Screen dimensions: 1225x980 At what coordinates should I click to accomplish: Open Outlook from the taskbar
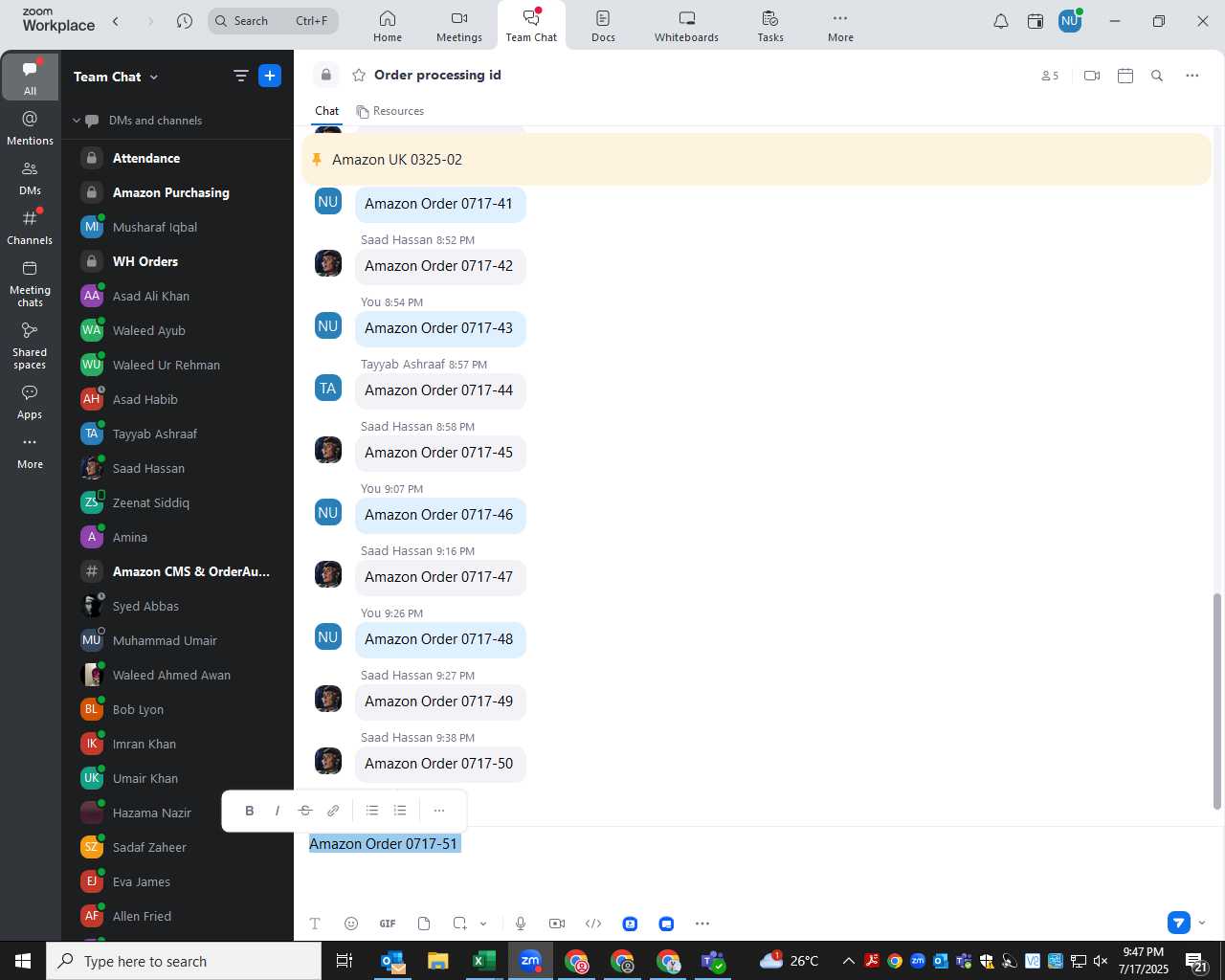point(392,961)
